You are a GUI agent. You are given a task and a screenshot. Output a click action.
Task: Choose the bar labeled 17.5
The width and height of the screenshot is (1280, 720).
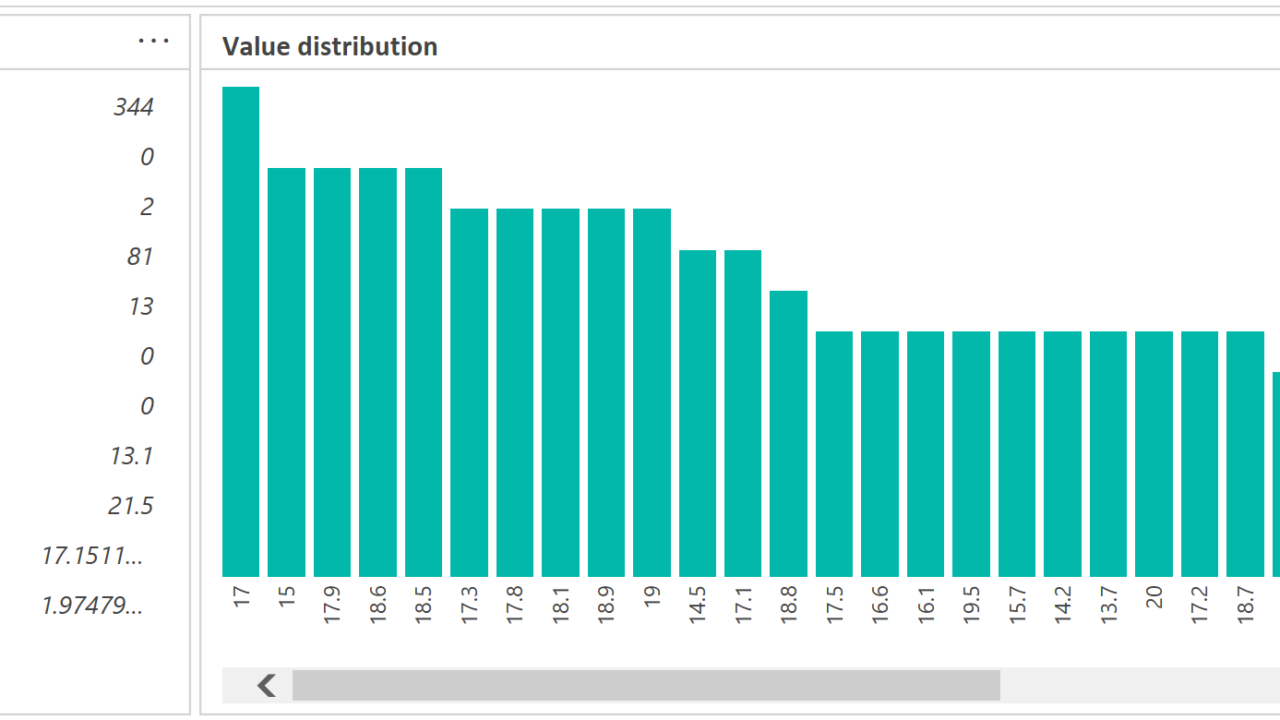click(834, 454)
